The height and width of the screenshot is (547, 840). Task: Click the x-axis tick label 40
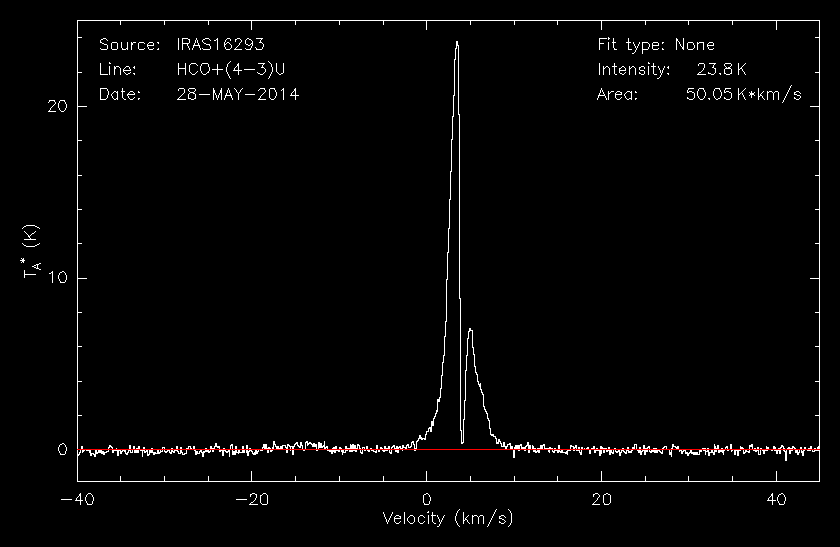776,500
